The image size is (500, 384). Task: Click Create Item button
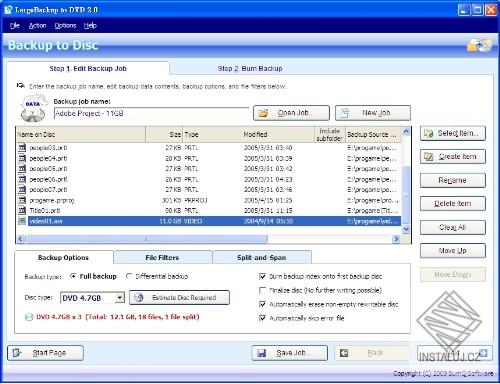pos(453,157)
